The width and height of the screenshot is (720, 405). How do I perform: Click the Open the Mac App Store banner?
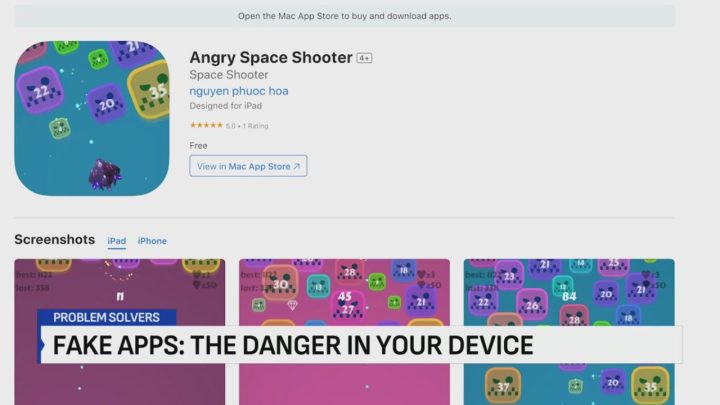point(344,16)
